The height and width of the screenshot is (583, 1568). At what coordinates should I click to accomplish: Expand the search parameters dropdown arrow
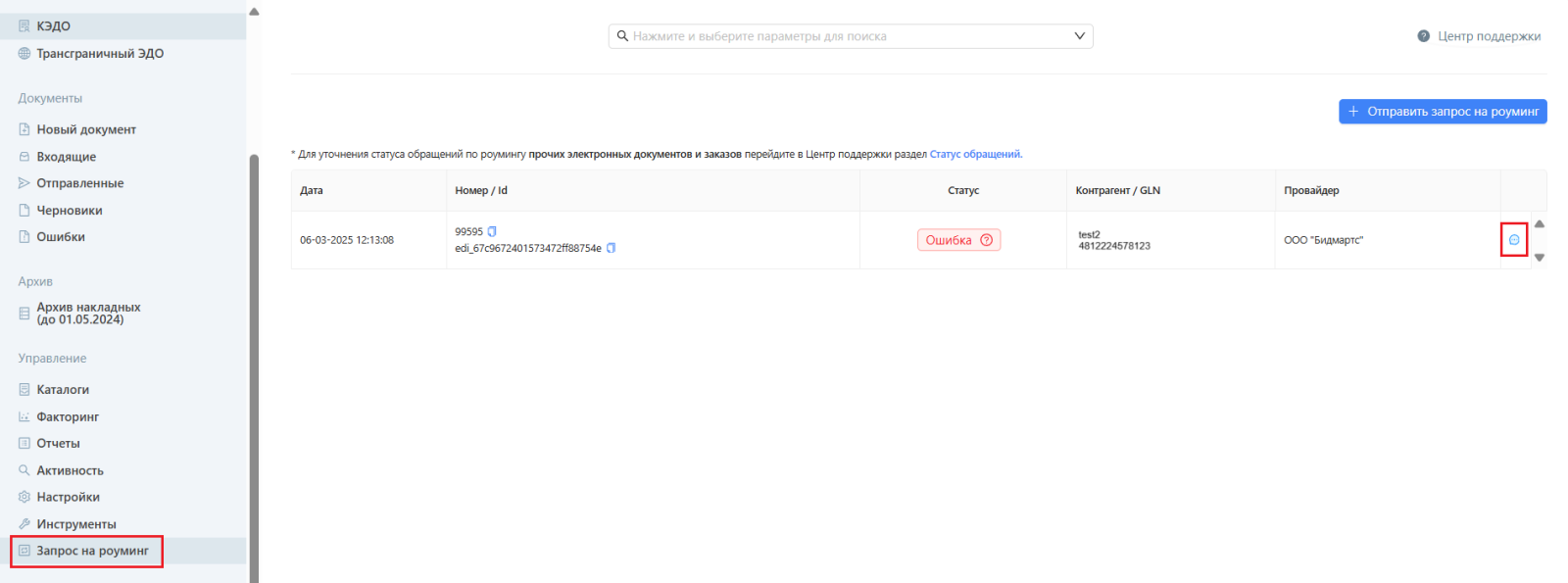(1079, 36)
